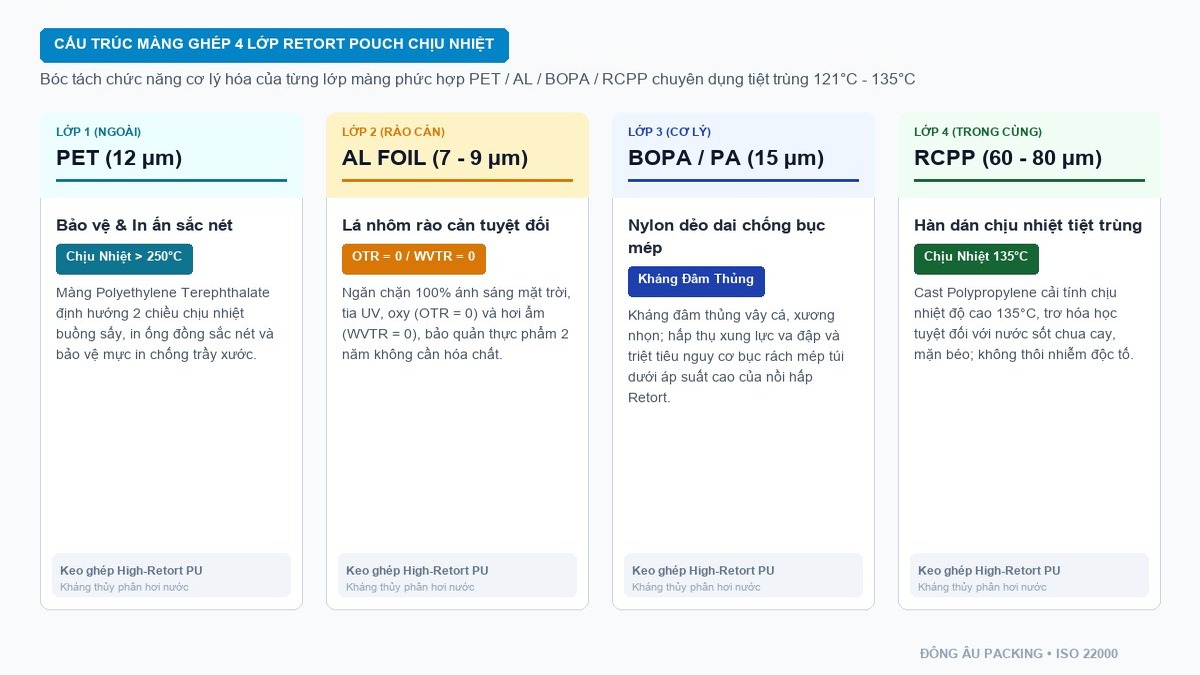Select the paragraph starting "Cast Polypropylene cải tính"
This screenshot has width=1200, height=675.
point(1025,323)
